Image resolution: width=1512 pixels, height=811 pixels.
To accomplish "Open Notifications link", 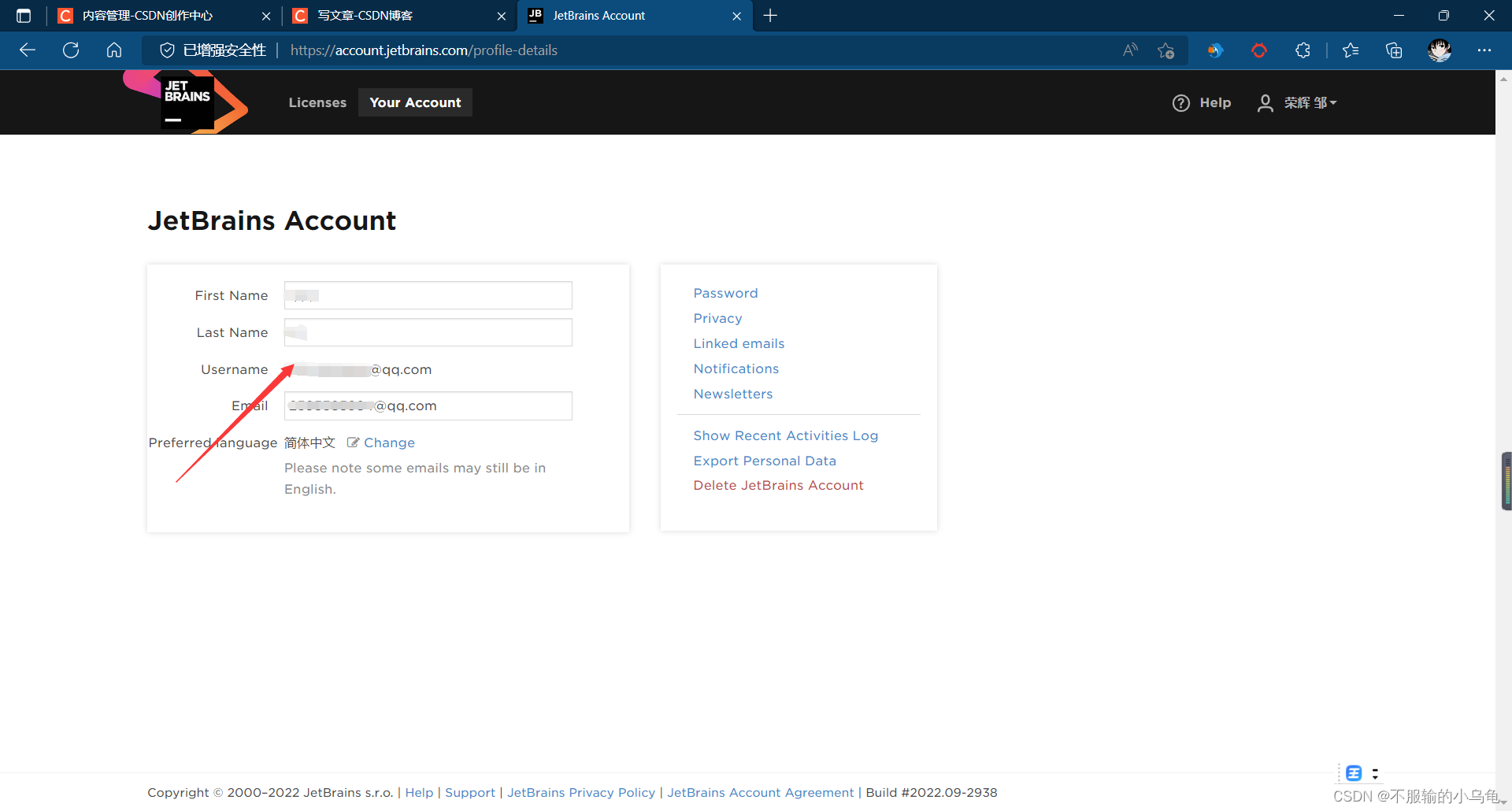I will click(x=736, y=368).
